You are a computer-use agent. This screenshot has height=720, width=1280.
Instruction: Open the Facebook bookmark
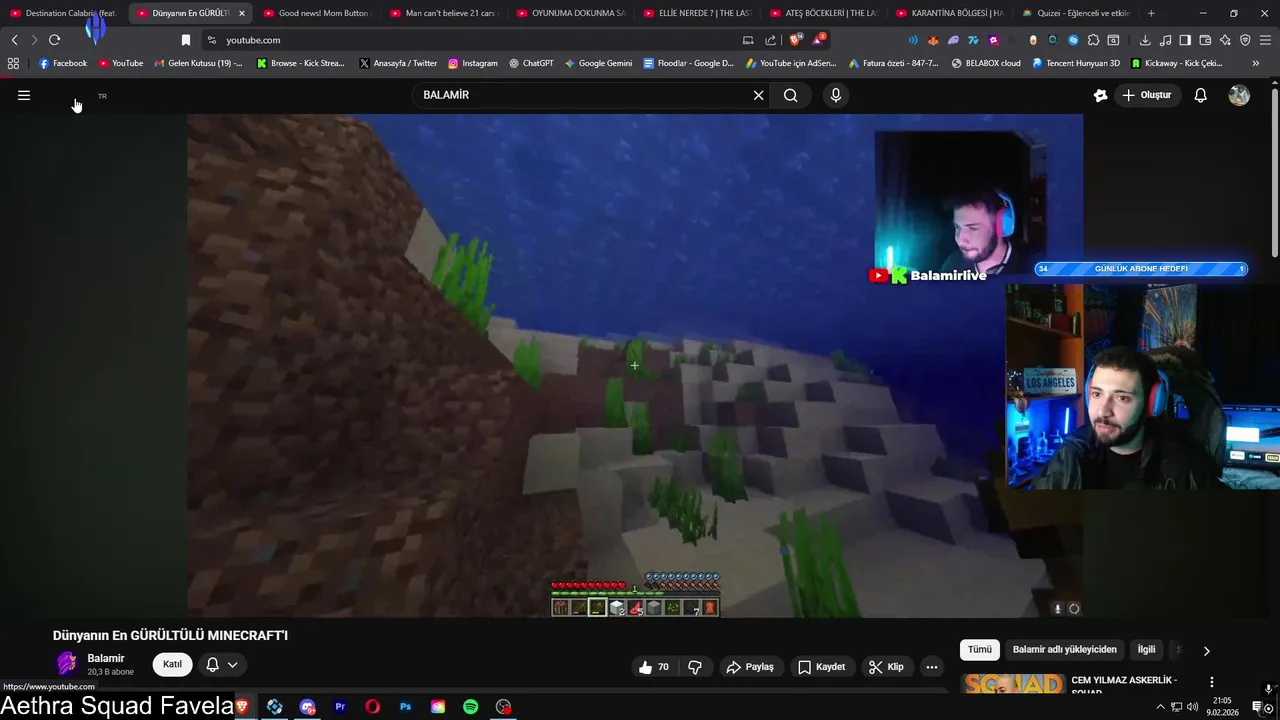point(63,63)
